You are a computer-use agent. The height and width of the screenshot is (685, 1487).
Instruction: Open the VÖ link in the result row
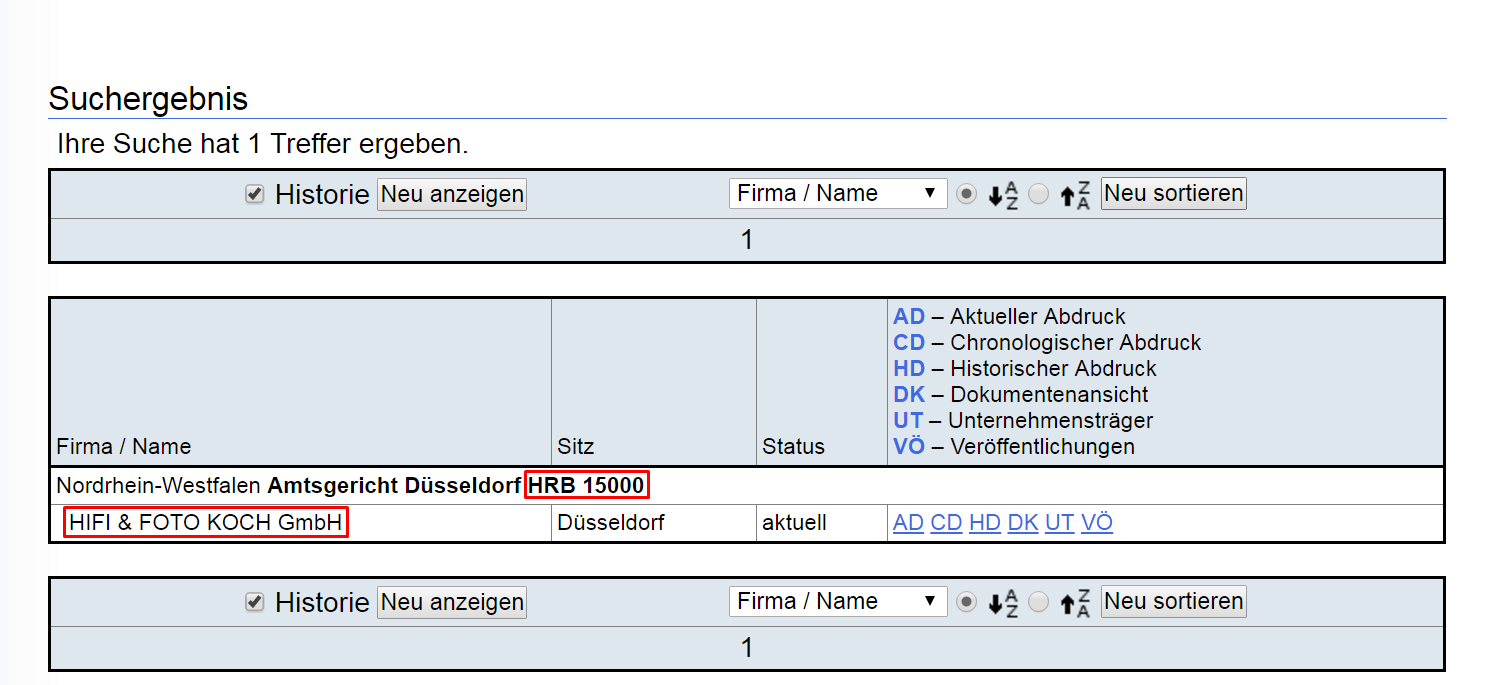[1097, 523]
